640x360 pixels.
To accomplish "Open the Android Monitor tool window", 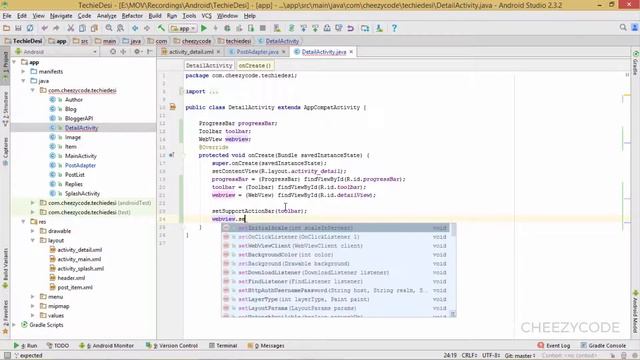I will coord(107,346).
